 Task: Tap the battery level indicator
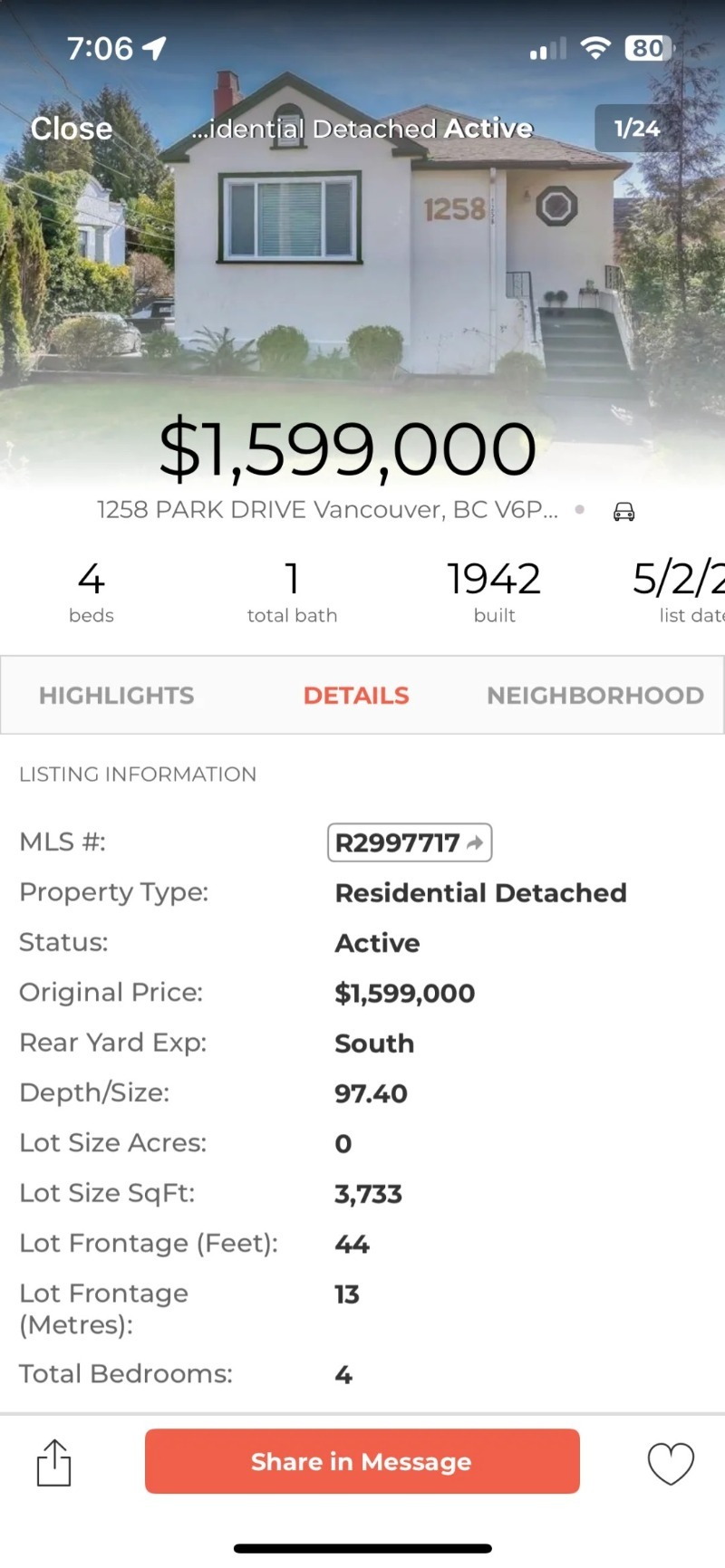[x=648, y=48]
